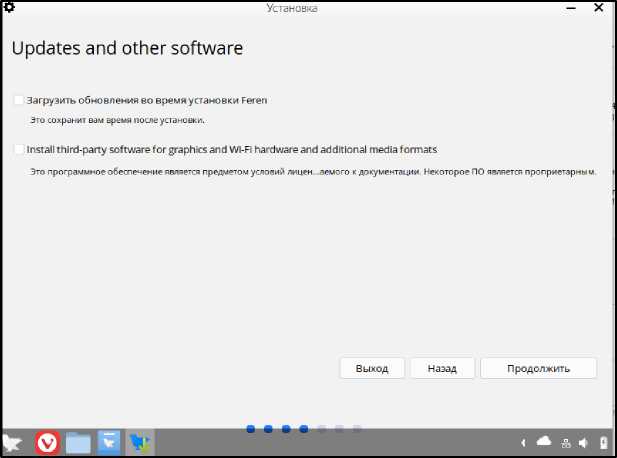Click the window gear menu icon

9,7
